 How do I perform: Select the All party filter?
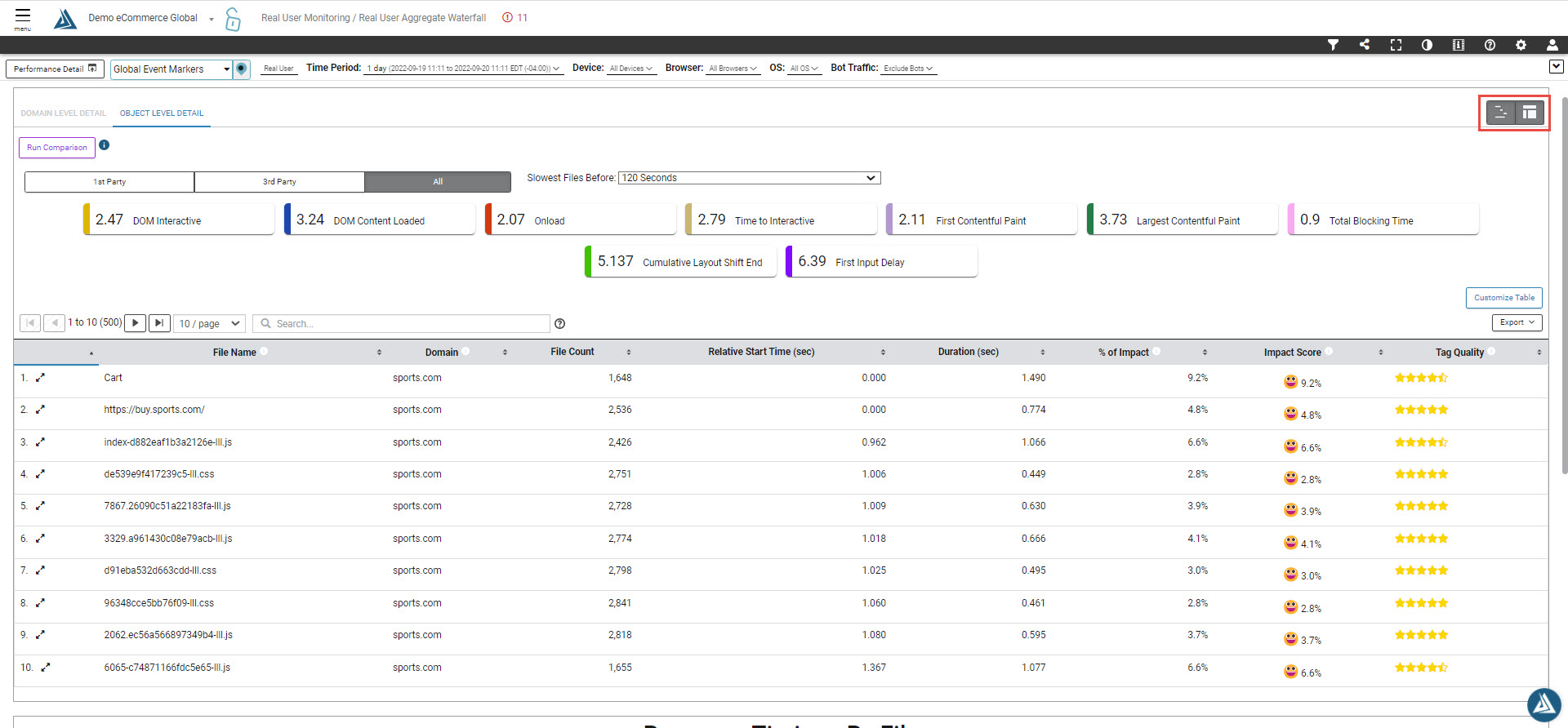[438, 181]
